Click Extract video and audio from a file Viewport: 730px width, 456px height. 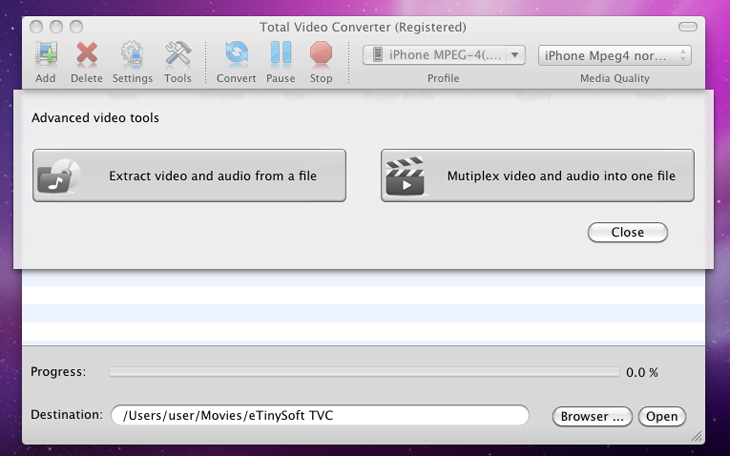point(189,176)
